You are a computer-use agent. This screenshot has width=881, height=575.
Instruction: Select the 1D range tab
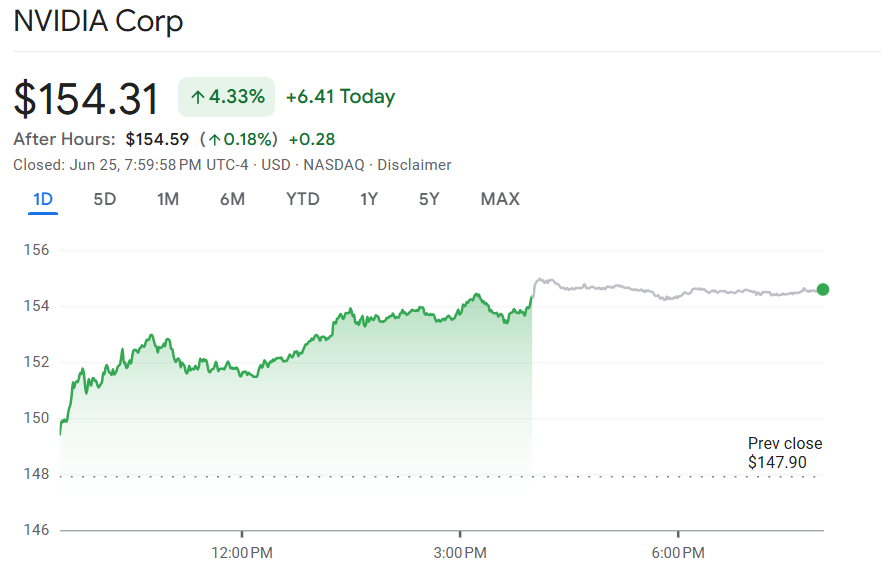point(43,199)
